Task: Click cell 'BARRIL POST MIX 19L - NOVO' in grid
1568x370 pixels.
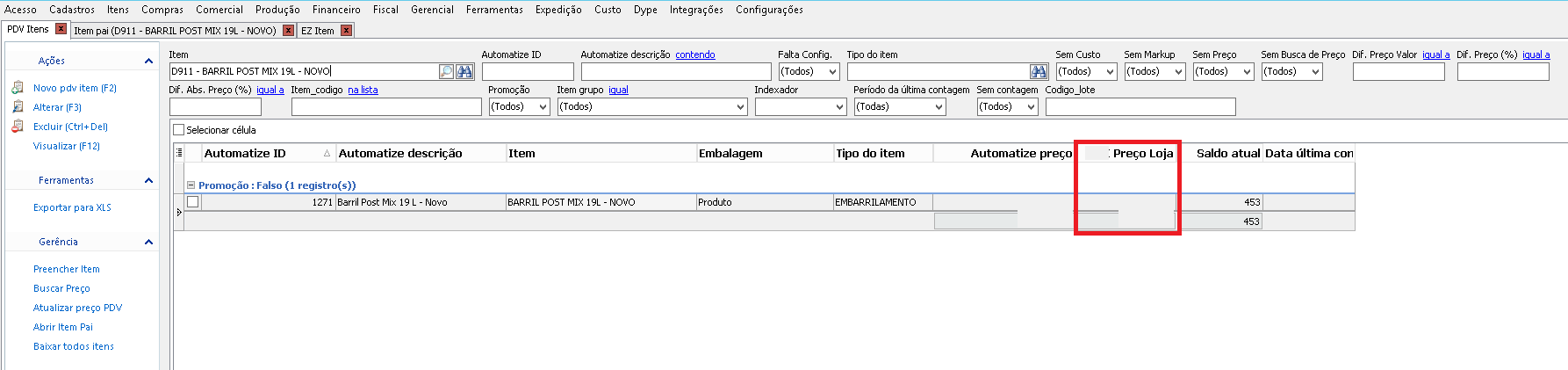Action: [601, 202]
